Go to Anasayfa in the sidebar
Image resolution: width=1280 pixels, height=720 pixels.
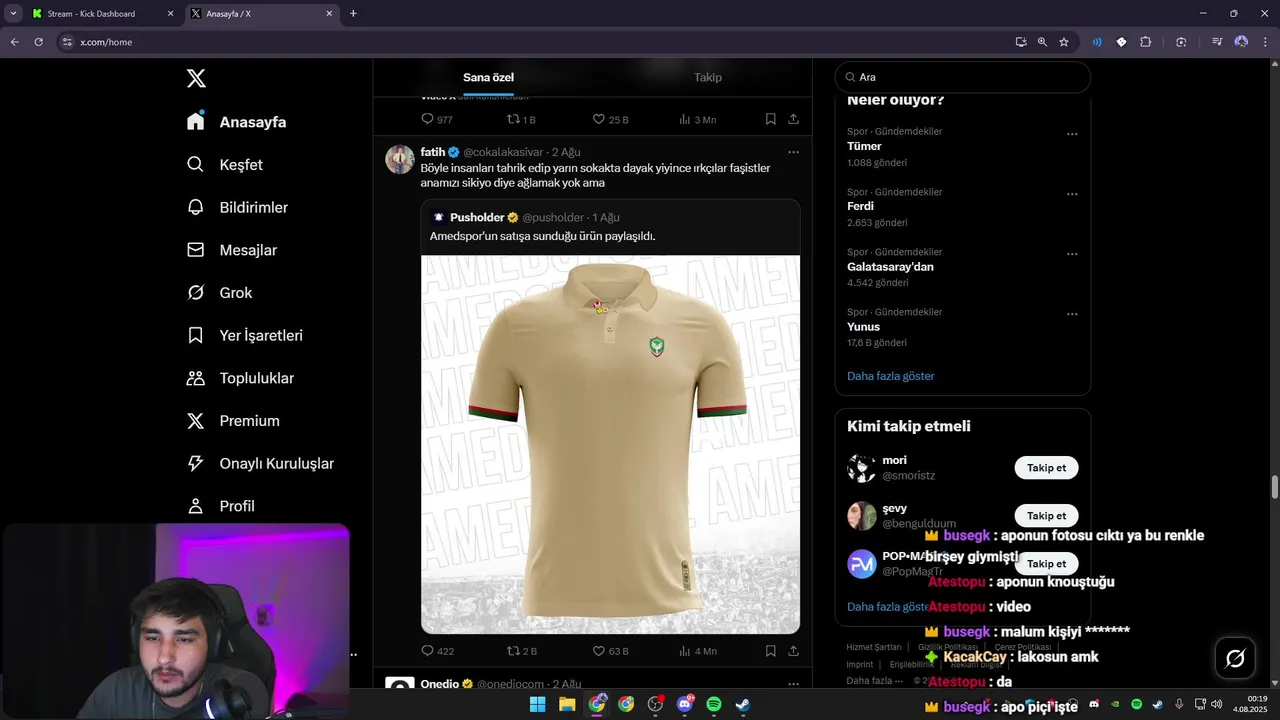click(236, 122)
